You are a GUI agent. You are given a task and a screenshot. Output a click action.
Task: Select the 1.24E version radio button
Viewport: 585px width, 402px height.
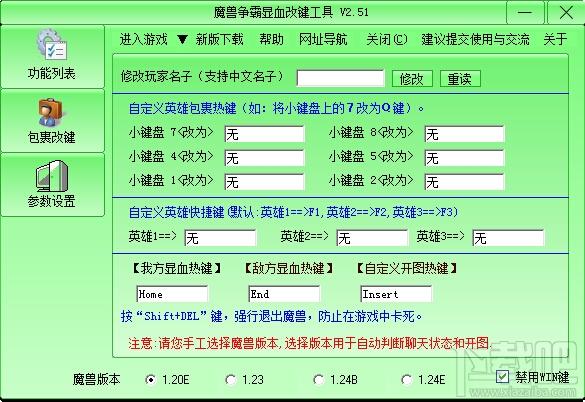407,380
